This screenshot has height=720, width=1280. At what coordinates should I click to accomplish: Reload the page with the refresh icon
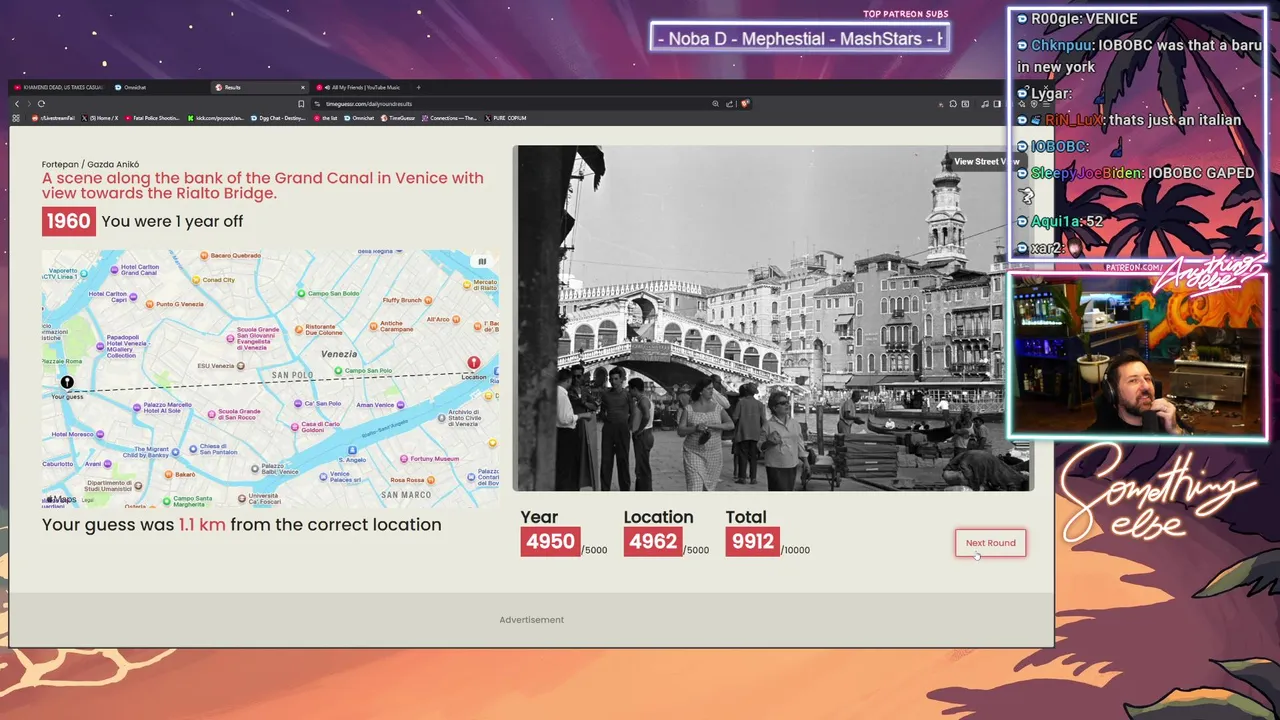pyautogui.click(x=41, y=104)
